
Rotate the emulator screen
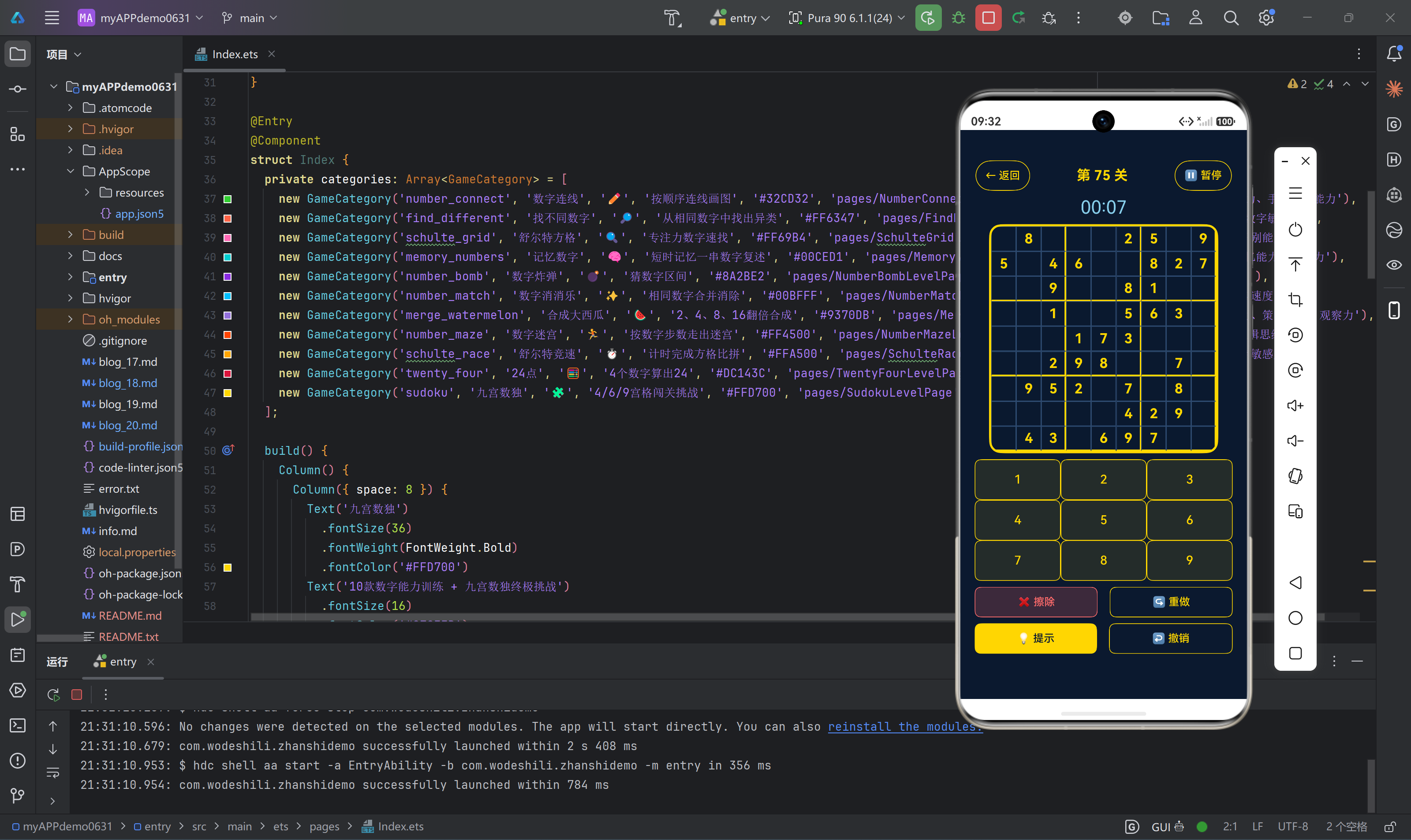click(1295, 476)
